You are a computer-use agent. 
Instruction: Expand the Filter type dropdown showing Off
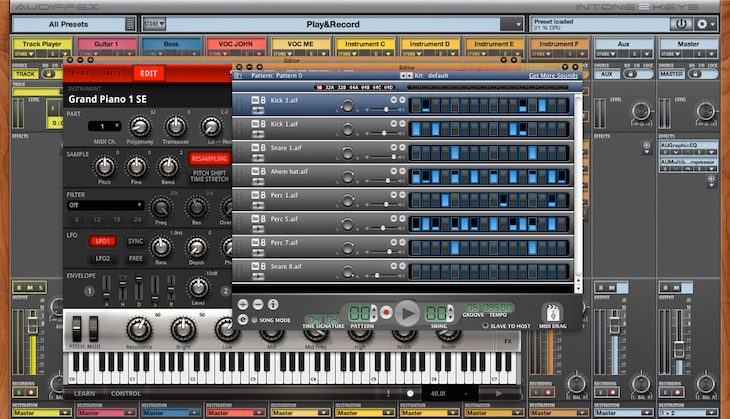[105, 205]
